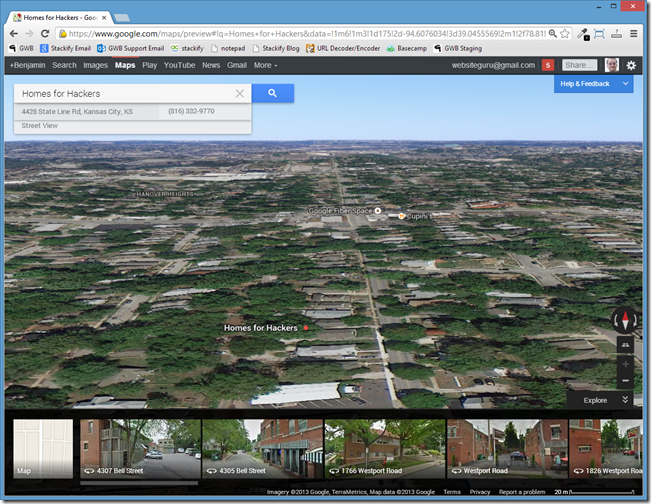This screenshot has height=504, width=651.
Task: Click the phone number (816) 332-9770
Action: click(191, 111)
